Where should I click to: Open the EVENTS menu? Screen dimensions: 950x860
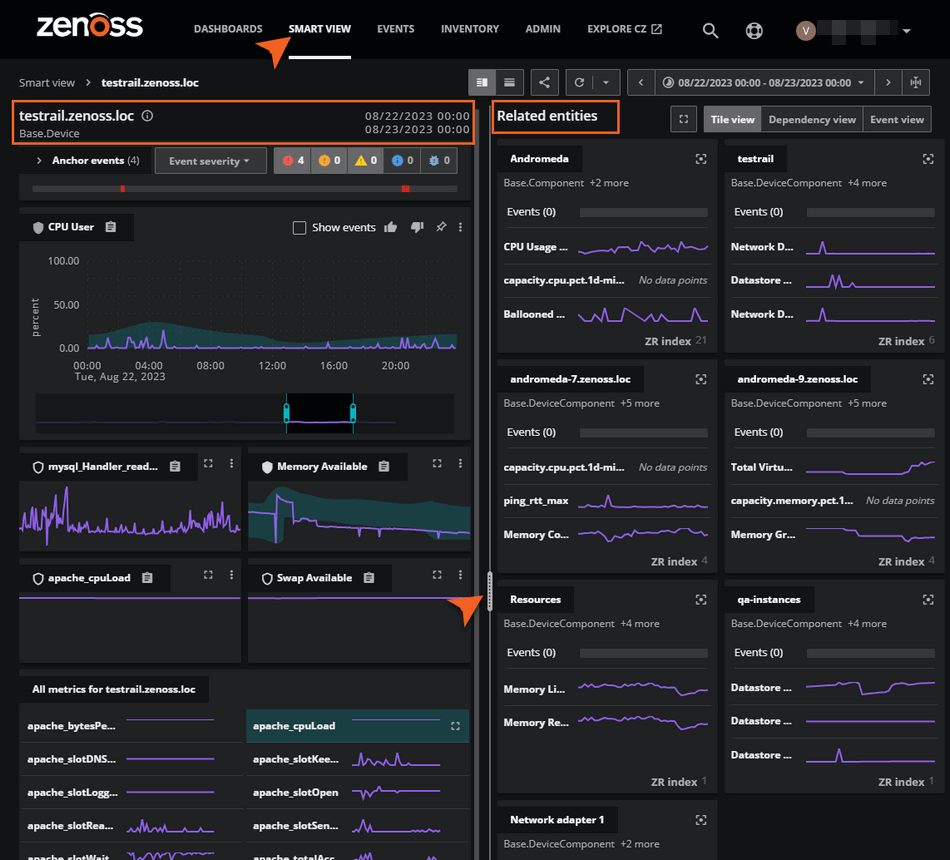pos(396,29)
